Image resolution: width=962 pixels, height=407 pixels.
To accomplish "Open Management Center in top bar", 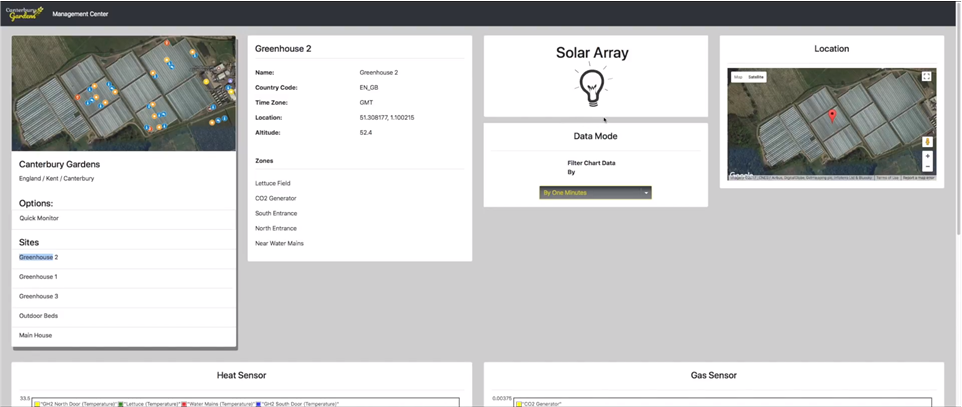I will (80, 14).
